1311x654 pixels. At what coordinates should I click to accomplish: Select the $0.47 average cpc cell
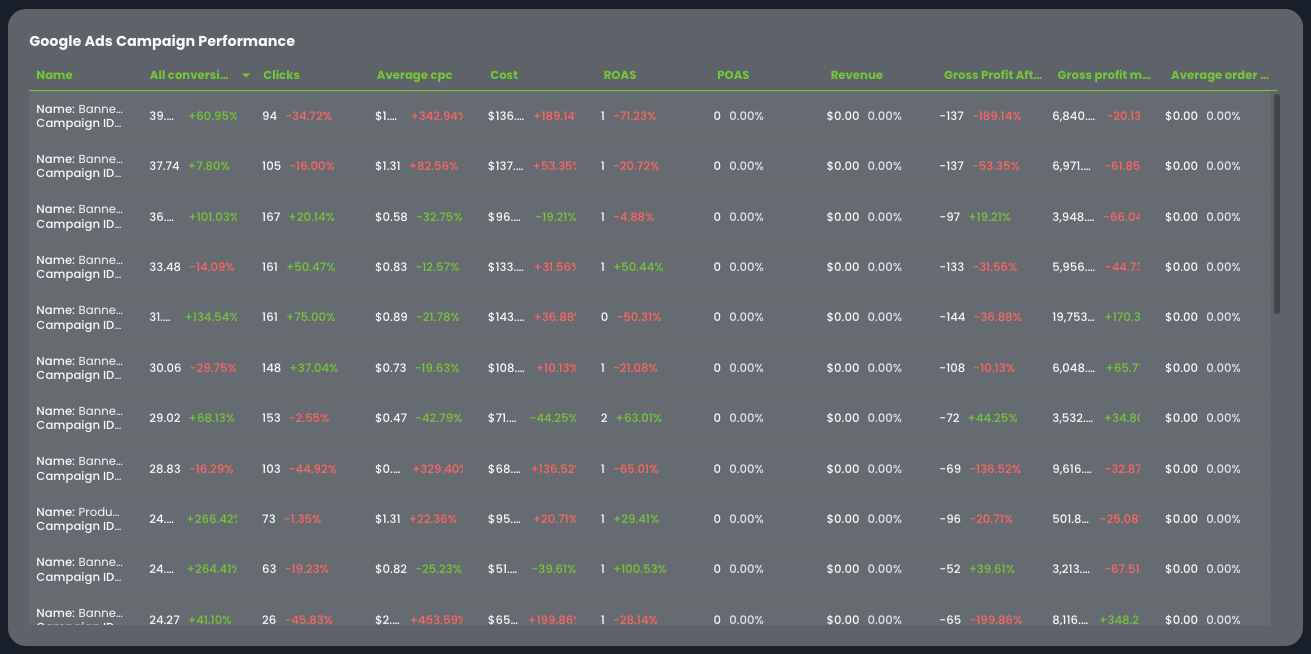[x=390, y=418]
